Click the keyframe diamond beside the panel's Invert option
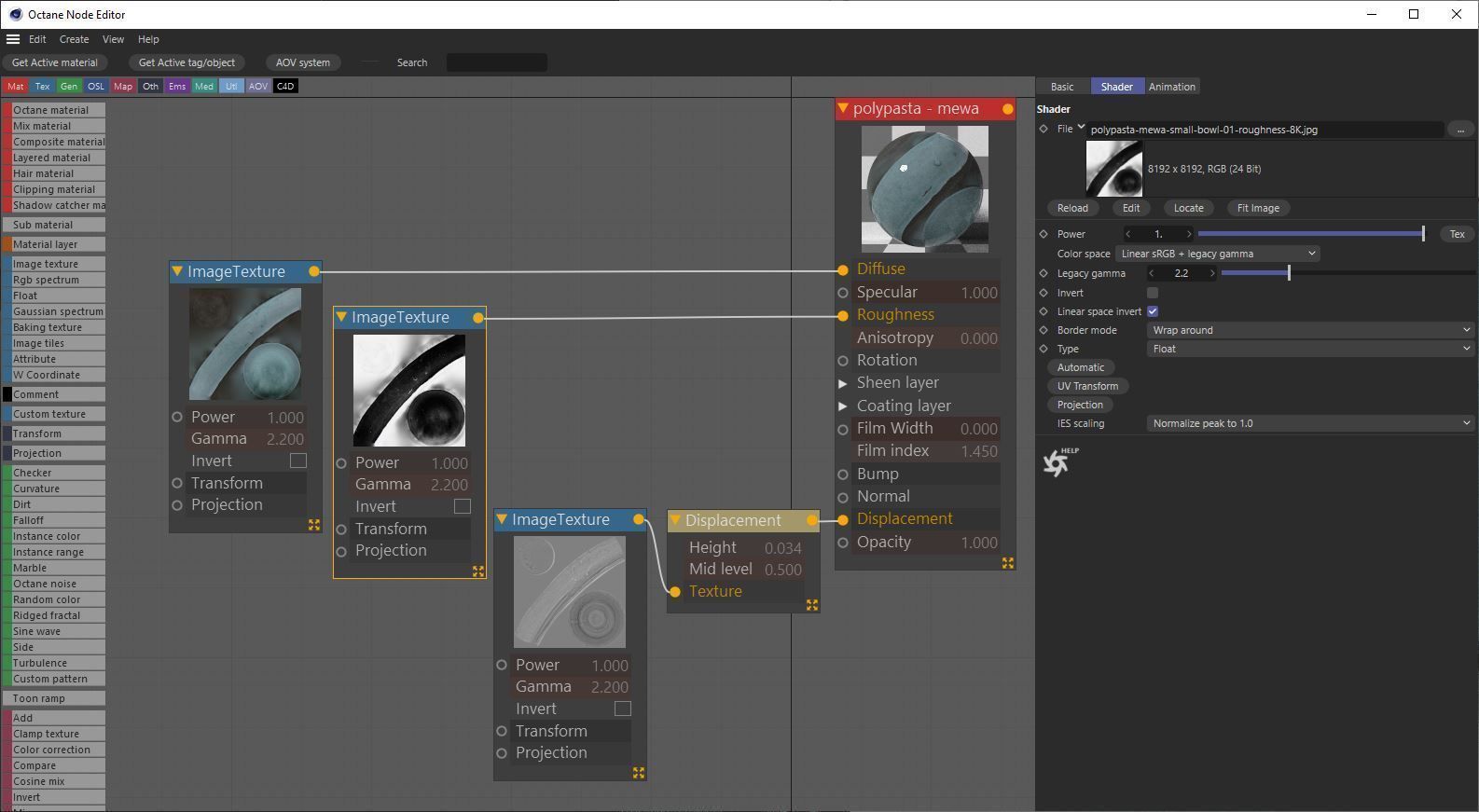 click(1044, 293)
